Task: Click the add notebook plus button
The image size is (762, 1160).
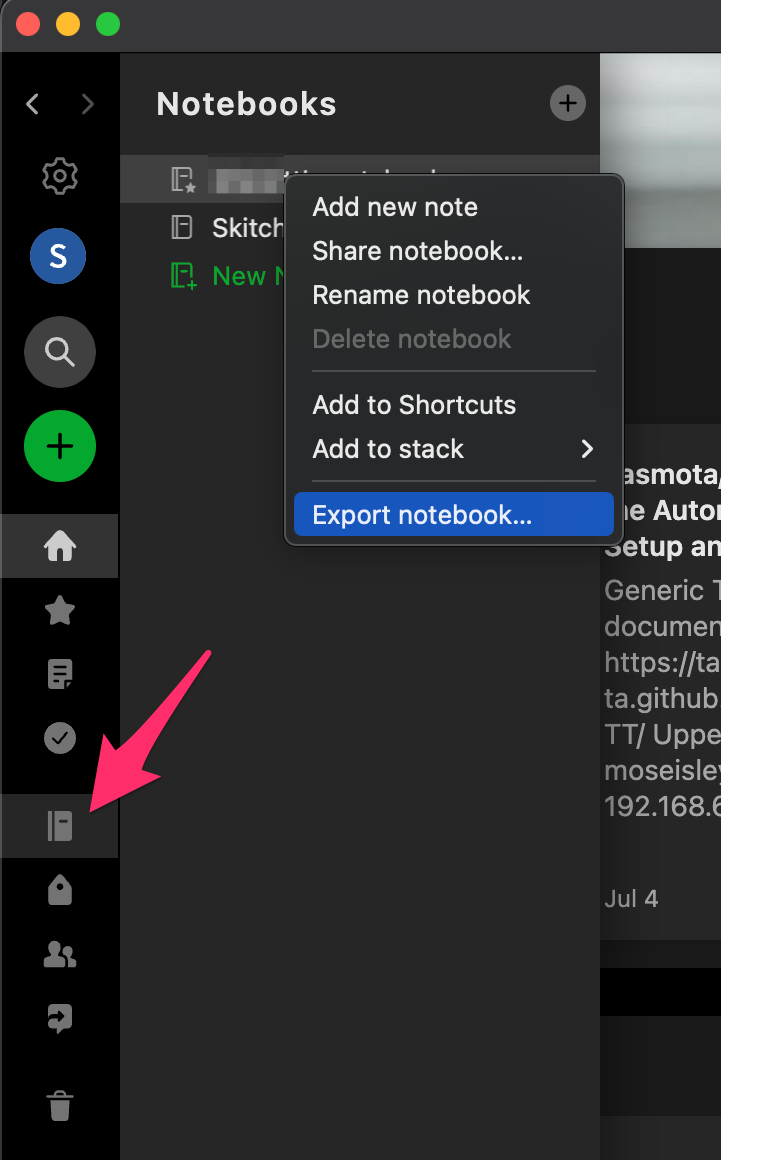Action: pos(567,103)
